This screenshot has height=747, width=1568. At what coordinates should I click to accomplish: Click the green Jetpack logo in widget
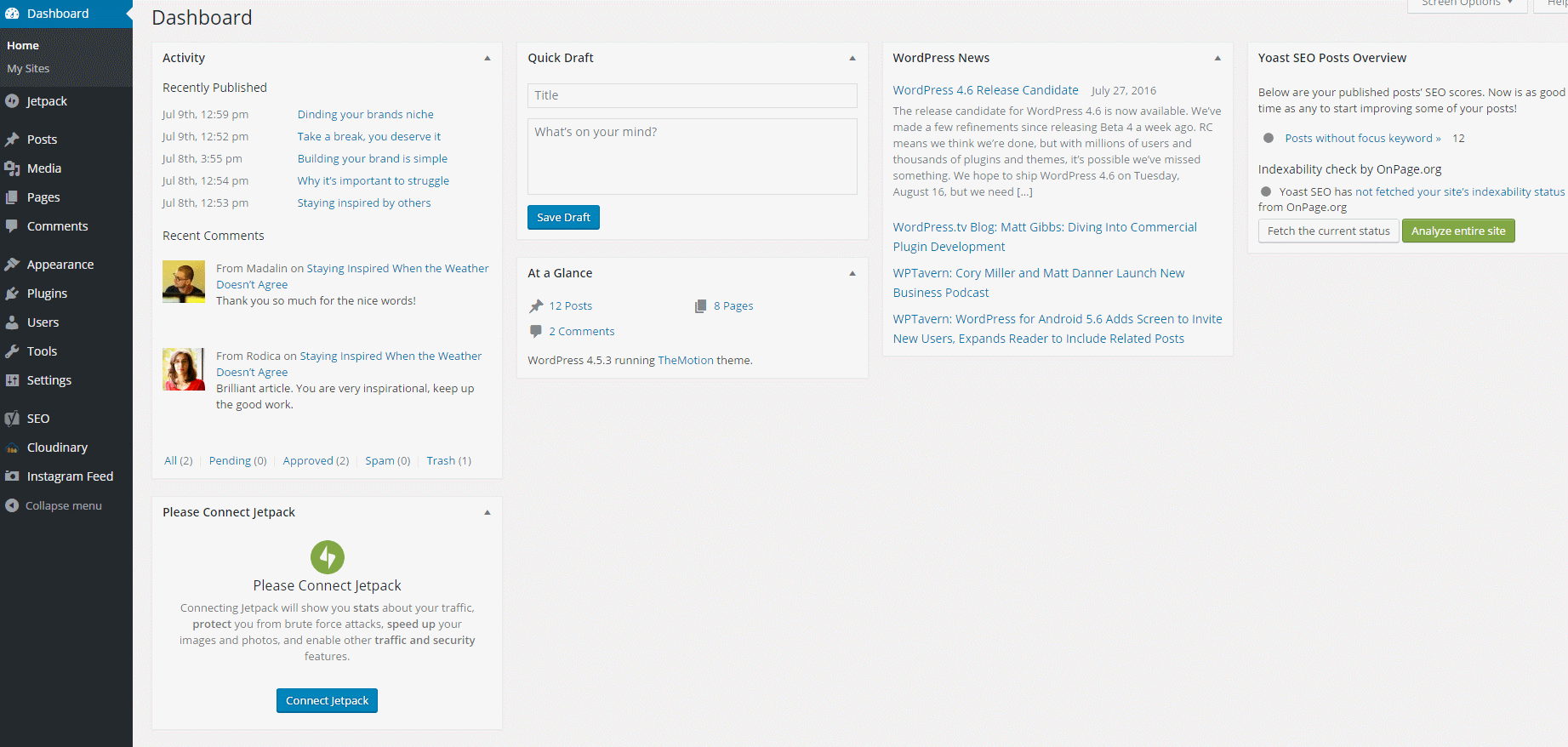[x=328, y=557]
